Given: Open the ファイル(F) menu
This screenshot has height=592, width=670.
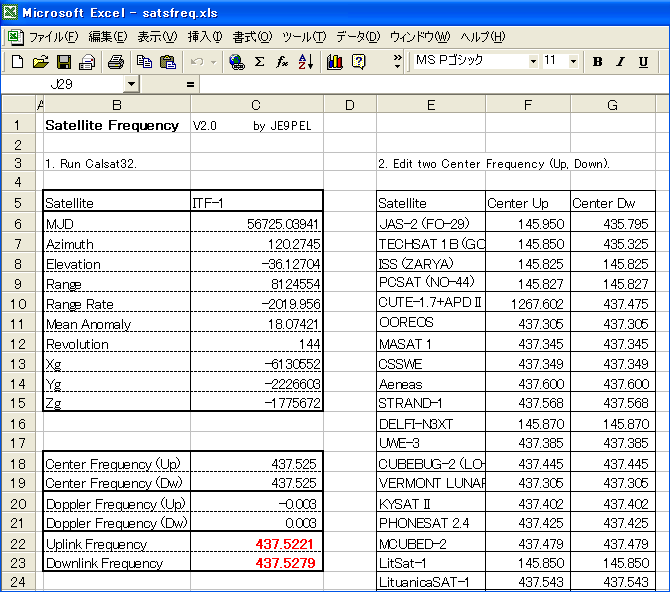Looking at the screenshot, I should 53,37.
